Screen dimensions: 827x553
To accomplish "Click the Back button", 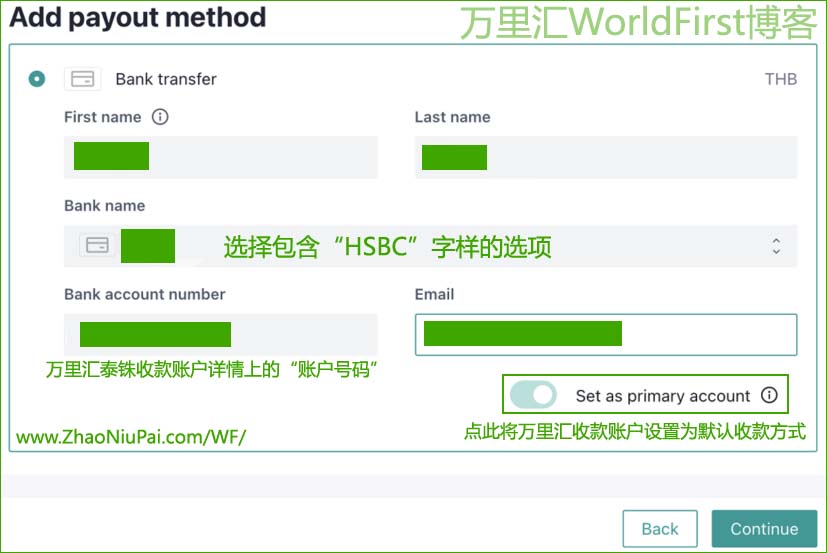I will point(660,529).
